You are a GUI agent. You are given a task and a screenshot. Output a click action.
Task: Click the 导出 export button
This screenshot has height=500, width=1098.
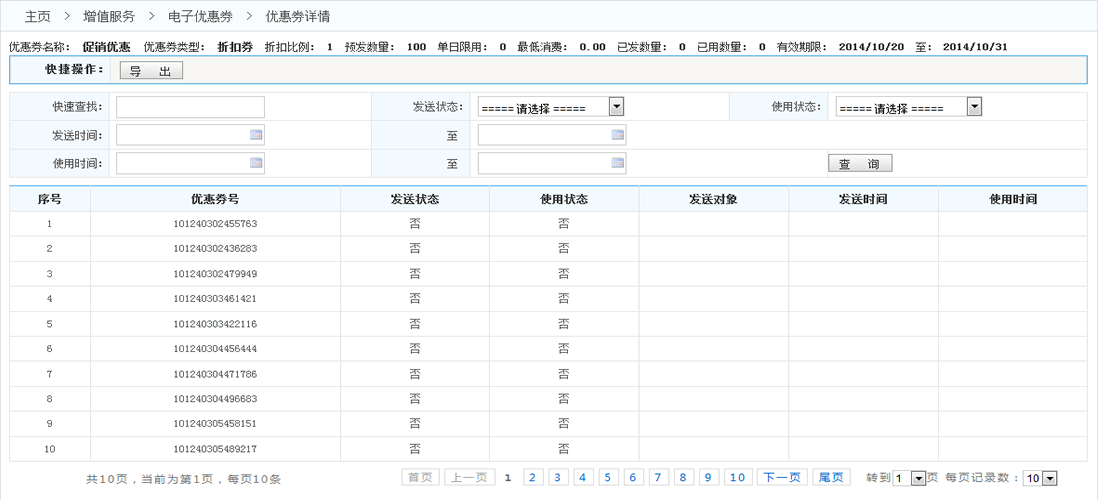pyautogui.click(x=151, y=70)
